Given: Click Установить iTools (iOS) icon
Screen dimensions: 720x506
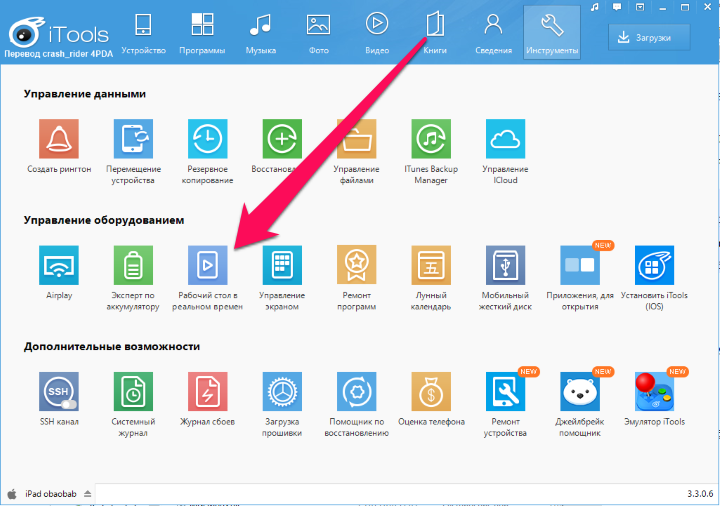Looking at the screenshot, I should pyautogui.click(x=654, y=265).
